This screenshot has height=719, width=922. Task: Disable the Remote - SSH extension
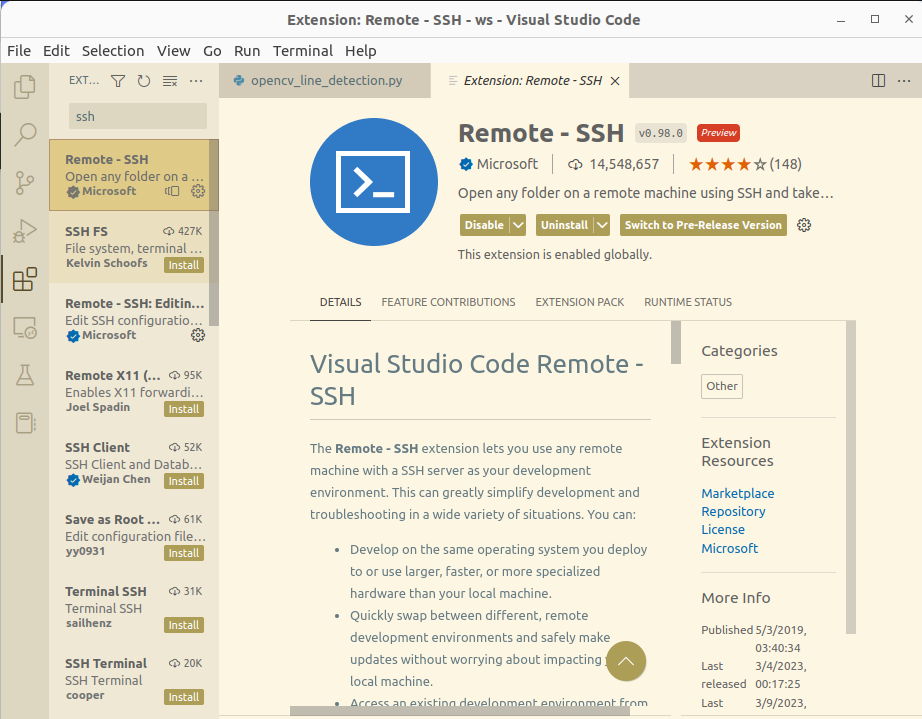[485, 225]
